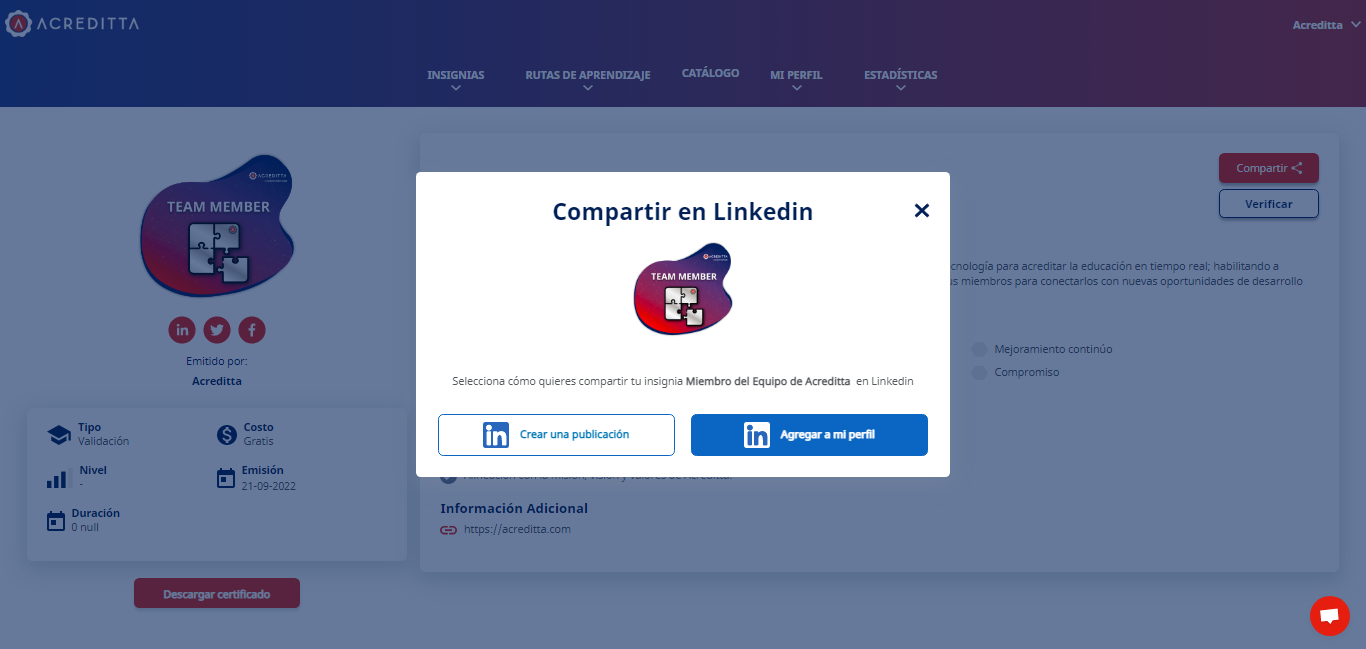The width and height of the screenshot is (1366, 649).
Task: Choose Agregar a mi perfil
Action: (x=809, y=435)
